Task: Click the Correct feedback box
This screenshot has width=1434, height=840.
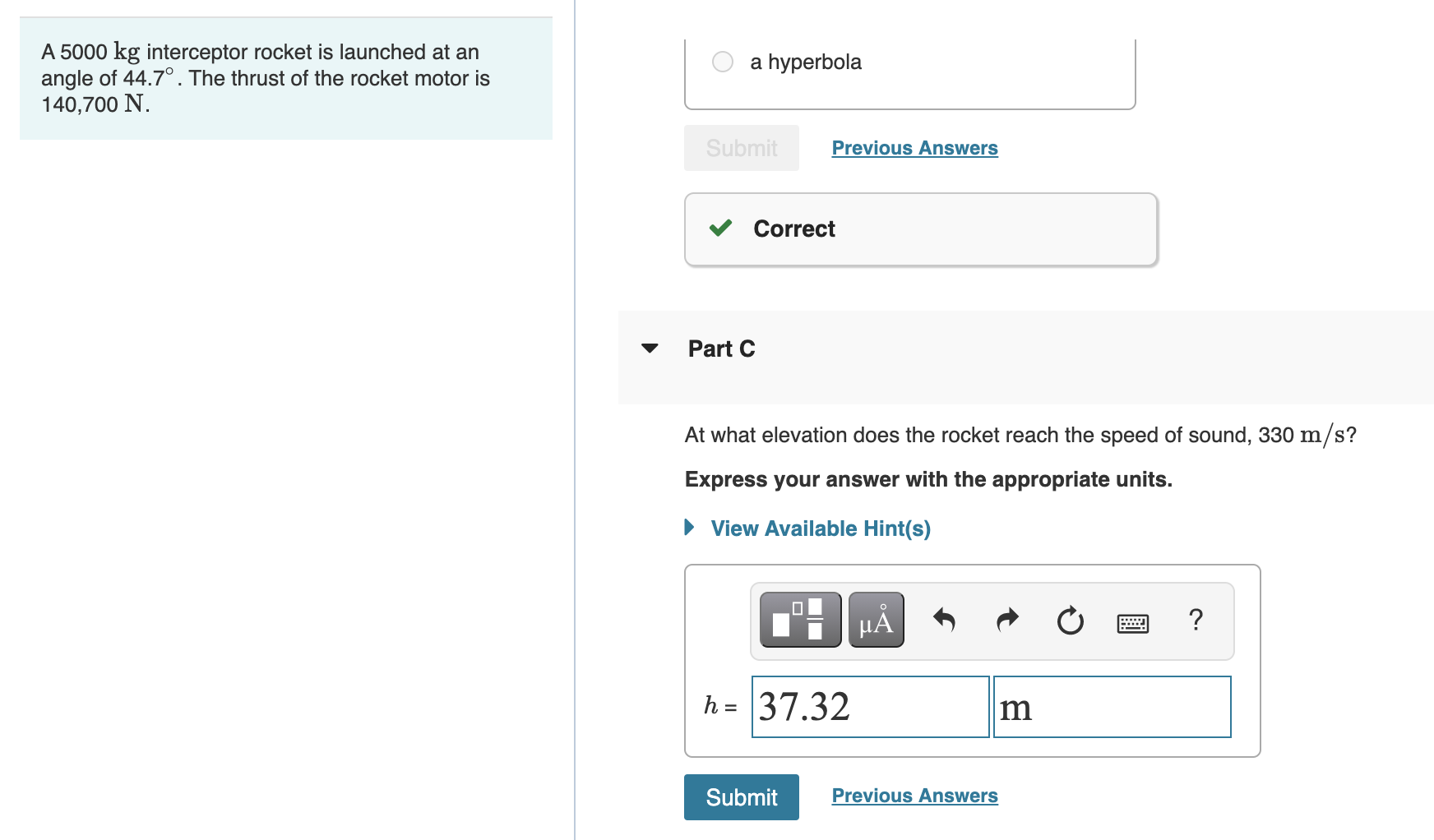Action: pyautogui.click(x=921, y=229)
